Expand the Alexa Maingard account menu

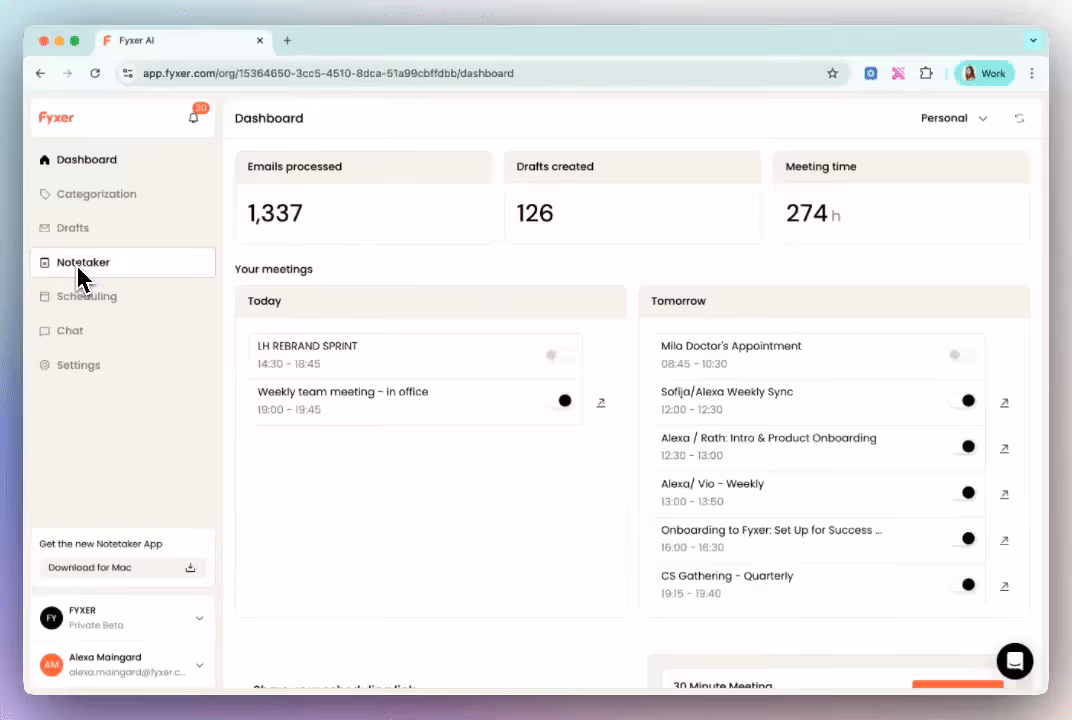(x=200, y=665)
